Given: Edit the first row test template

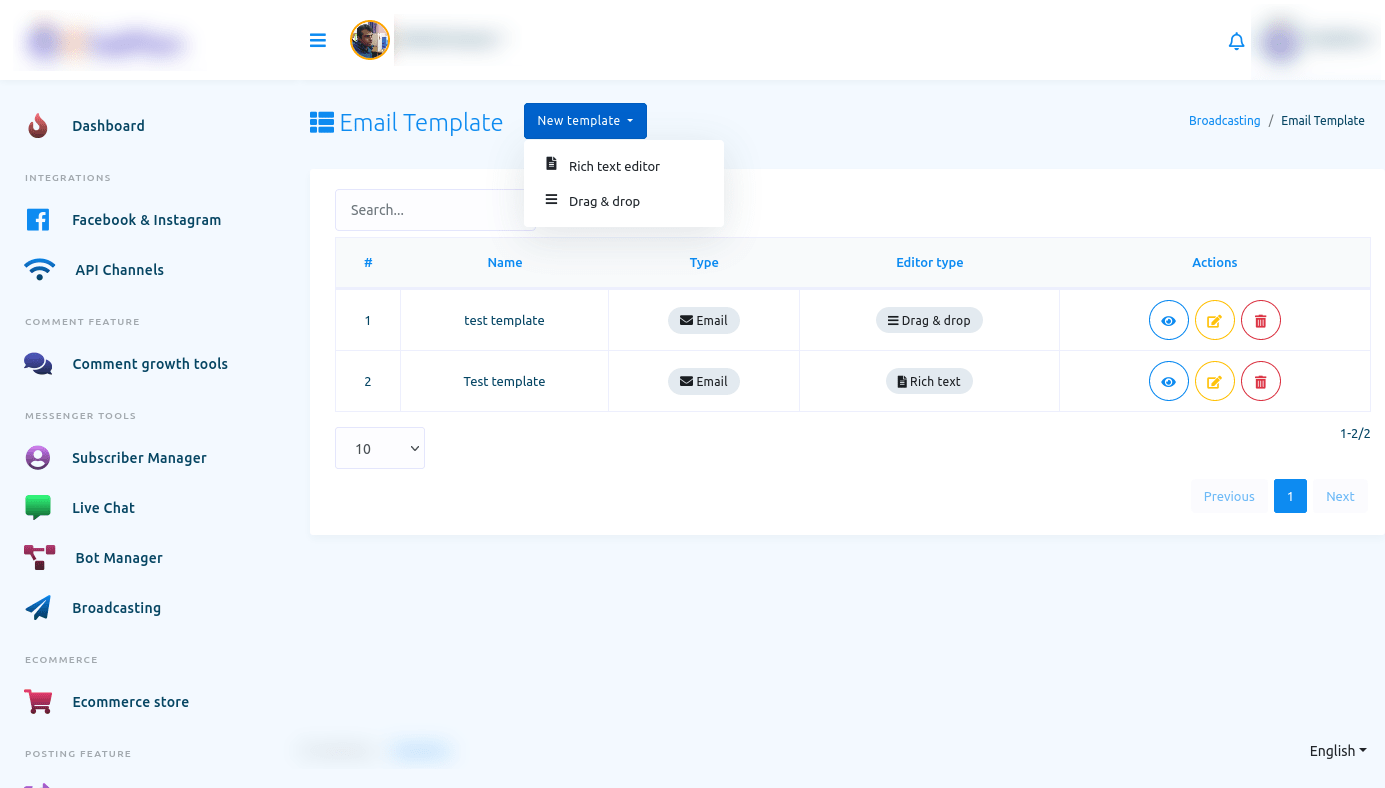Looking at the screenshot, I should (x=1214, y=321).
